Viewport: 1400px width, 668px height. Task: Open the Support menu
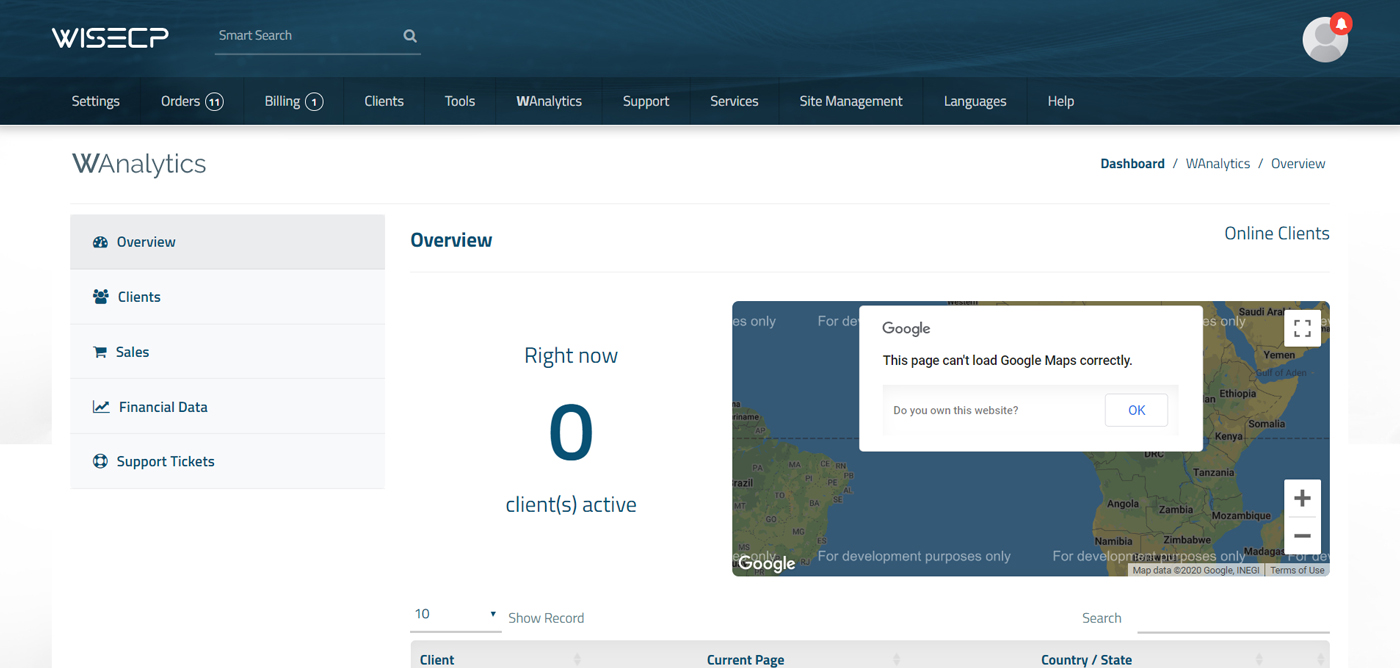coord(646,101)
